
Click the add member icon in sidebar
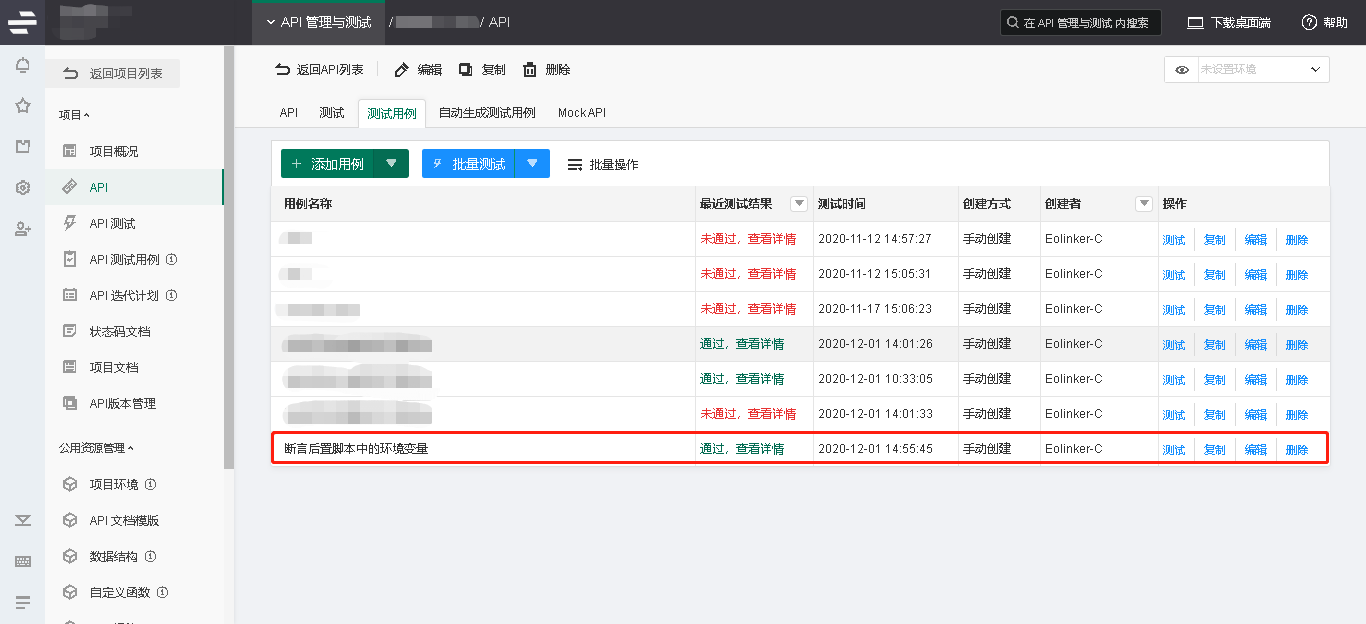(22, 229)
